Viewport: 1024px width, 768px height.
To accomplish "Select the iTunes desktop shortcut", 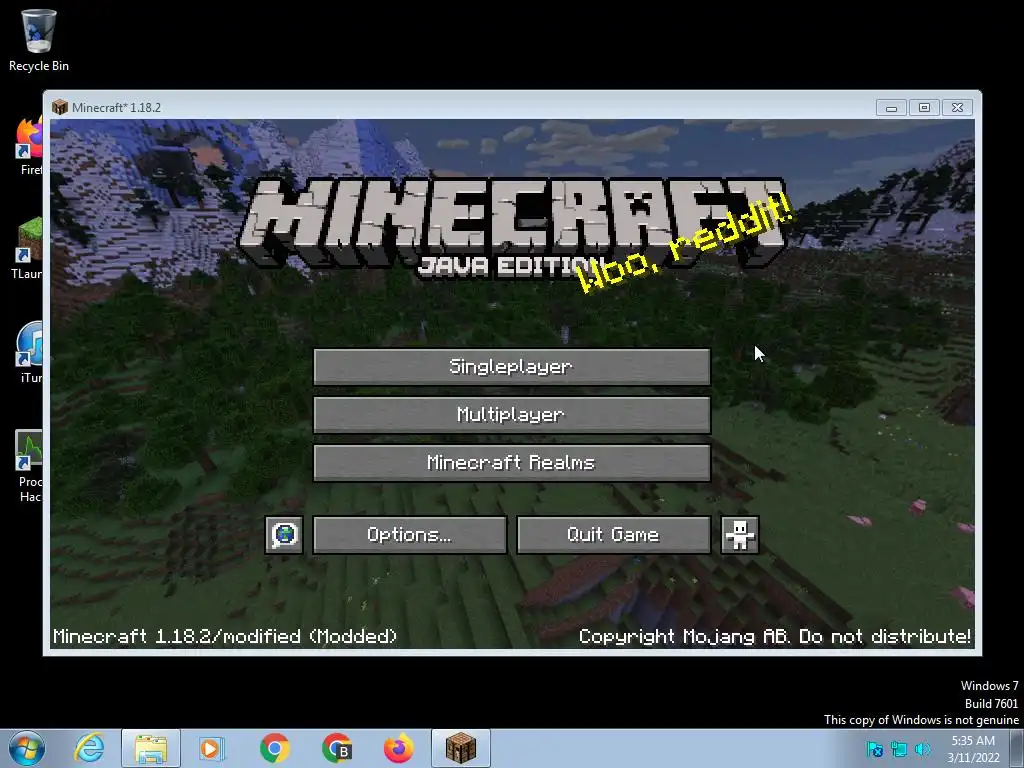I will 30,353.
